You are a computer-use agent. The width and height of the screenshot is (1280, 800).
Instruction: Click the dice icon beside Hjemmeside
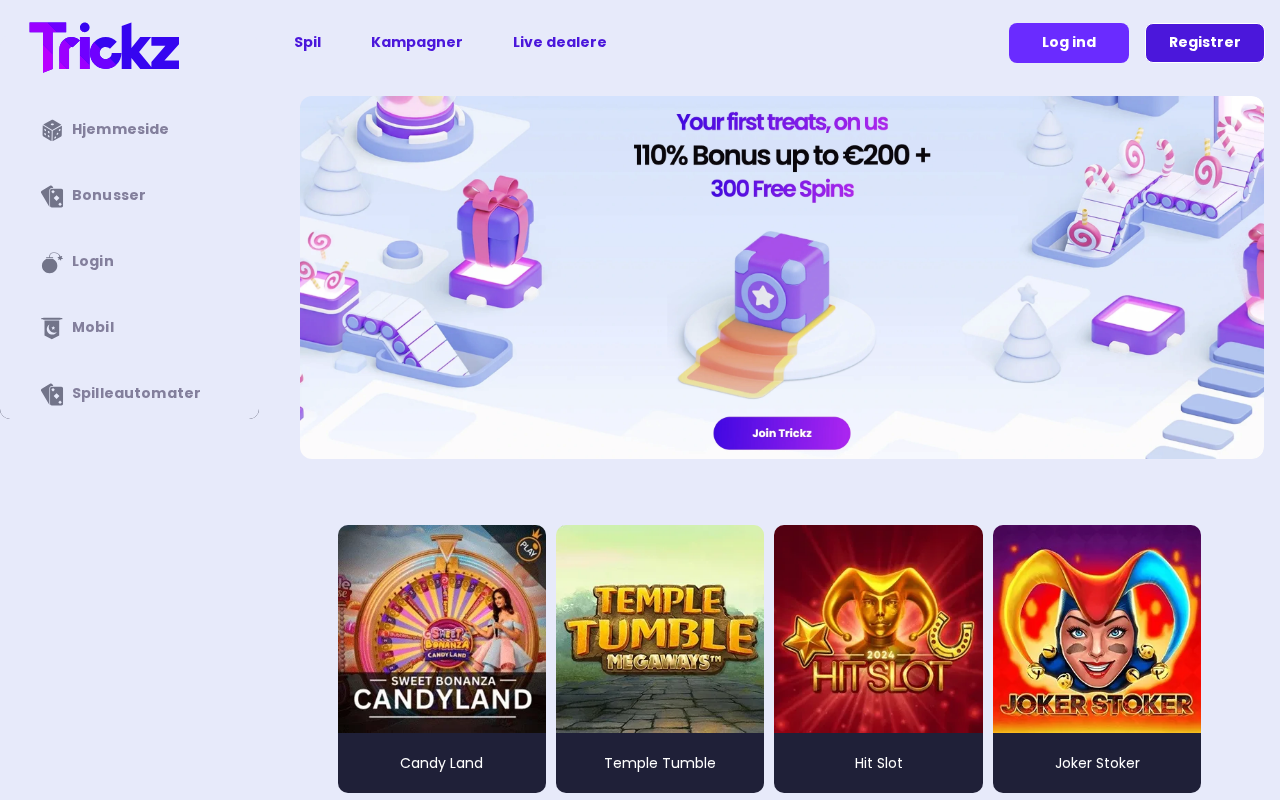point(52,130)
